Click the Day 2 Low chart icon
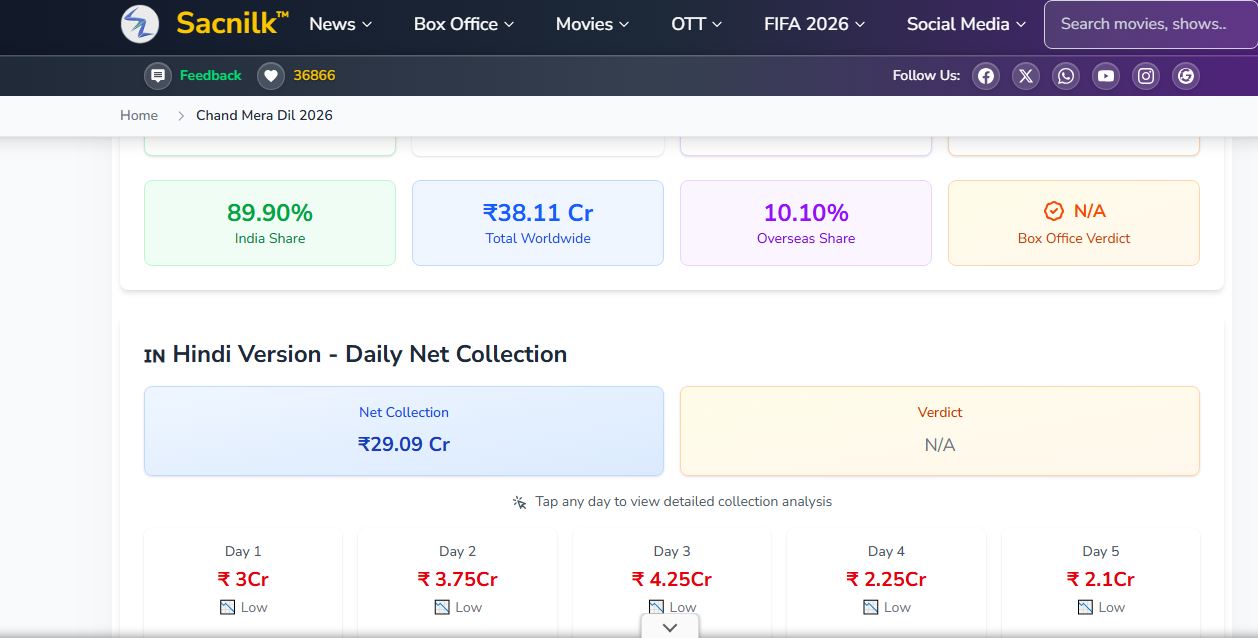 [442, 607]
